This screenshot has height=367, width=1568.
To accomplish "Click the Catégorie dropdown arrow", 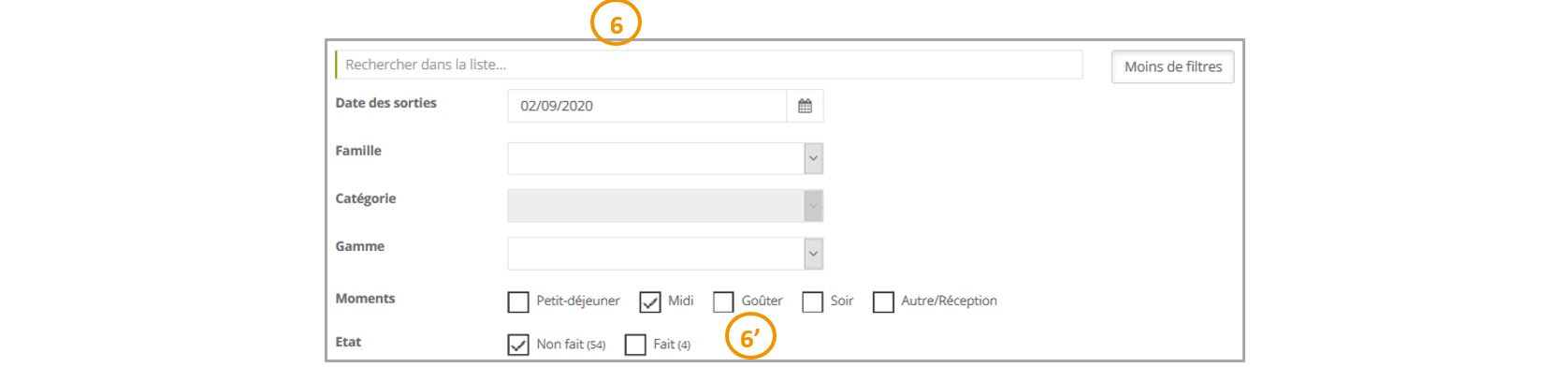I will [813, 206].
